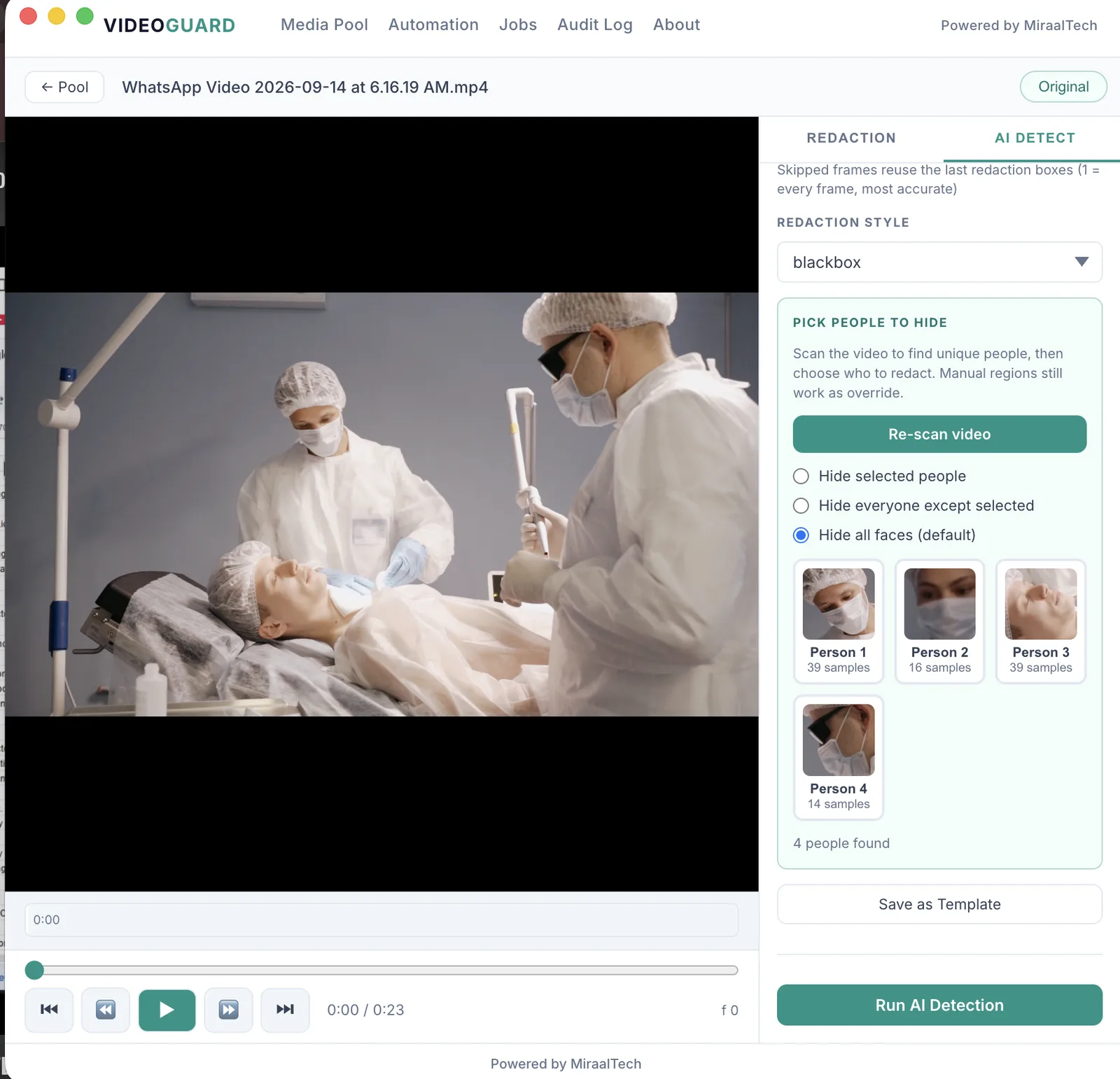
Task: Play the video
Action: coord(167,1010)
